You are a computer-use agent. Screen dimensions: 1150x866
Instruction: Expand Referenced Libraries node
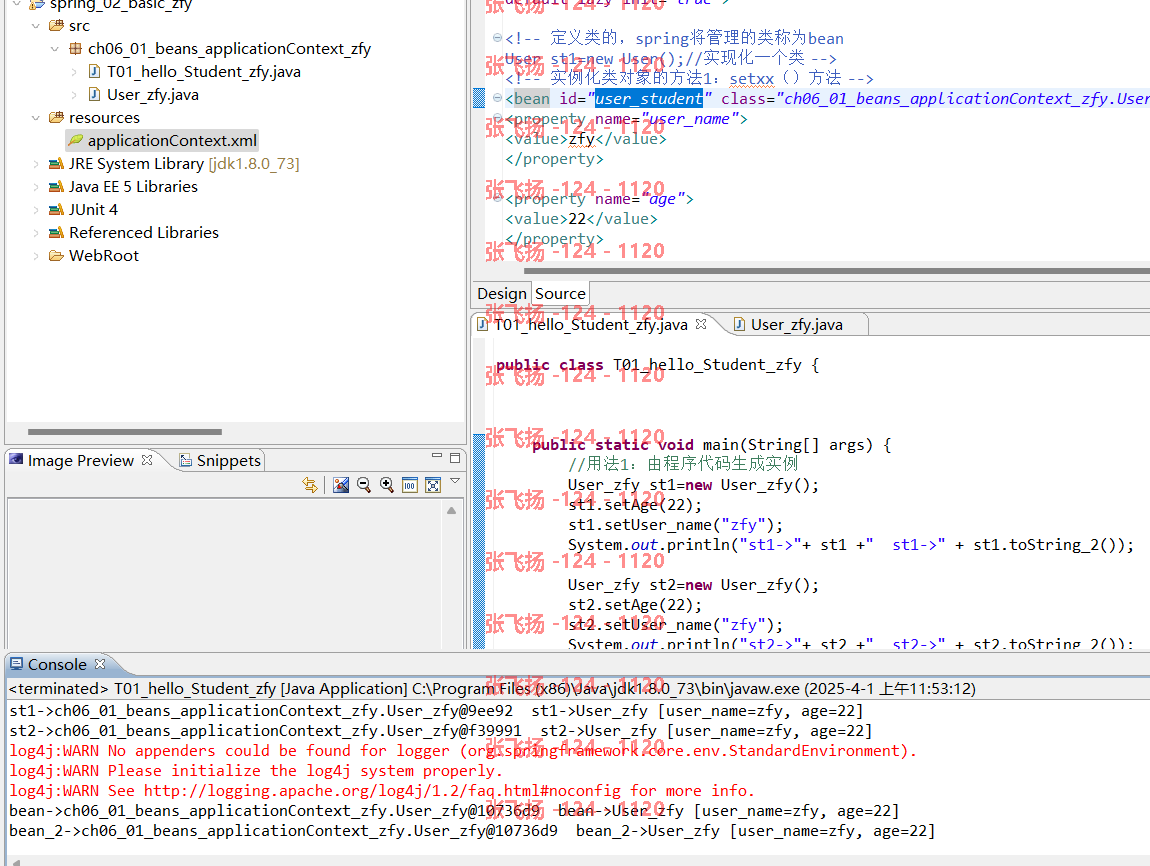click(35, 232)
